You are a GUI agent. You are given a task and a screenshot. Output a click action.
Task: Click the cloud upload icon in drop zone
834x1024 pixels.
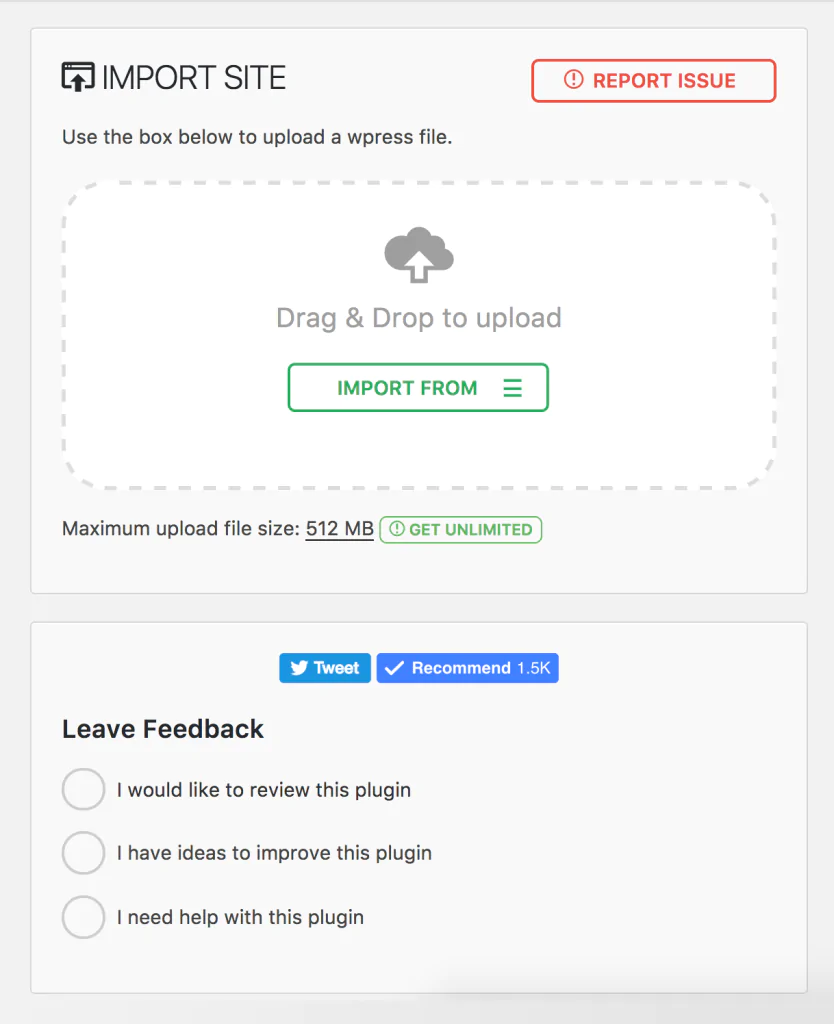tap(418, 256)
